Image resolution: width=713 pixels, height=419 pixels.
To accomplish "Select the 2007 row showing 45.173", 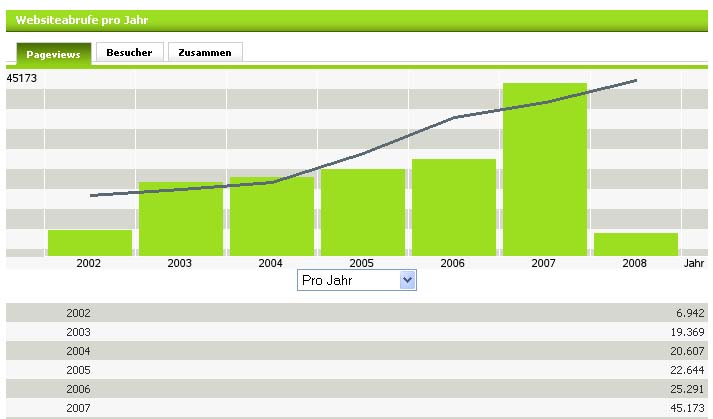I will coord(356,408).
